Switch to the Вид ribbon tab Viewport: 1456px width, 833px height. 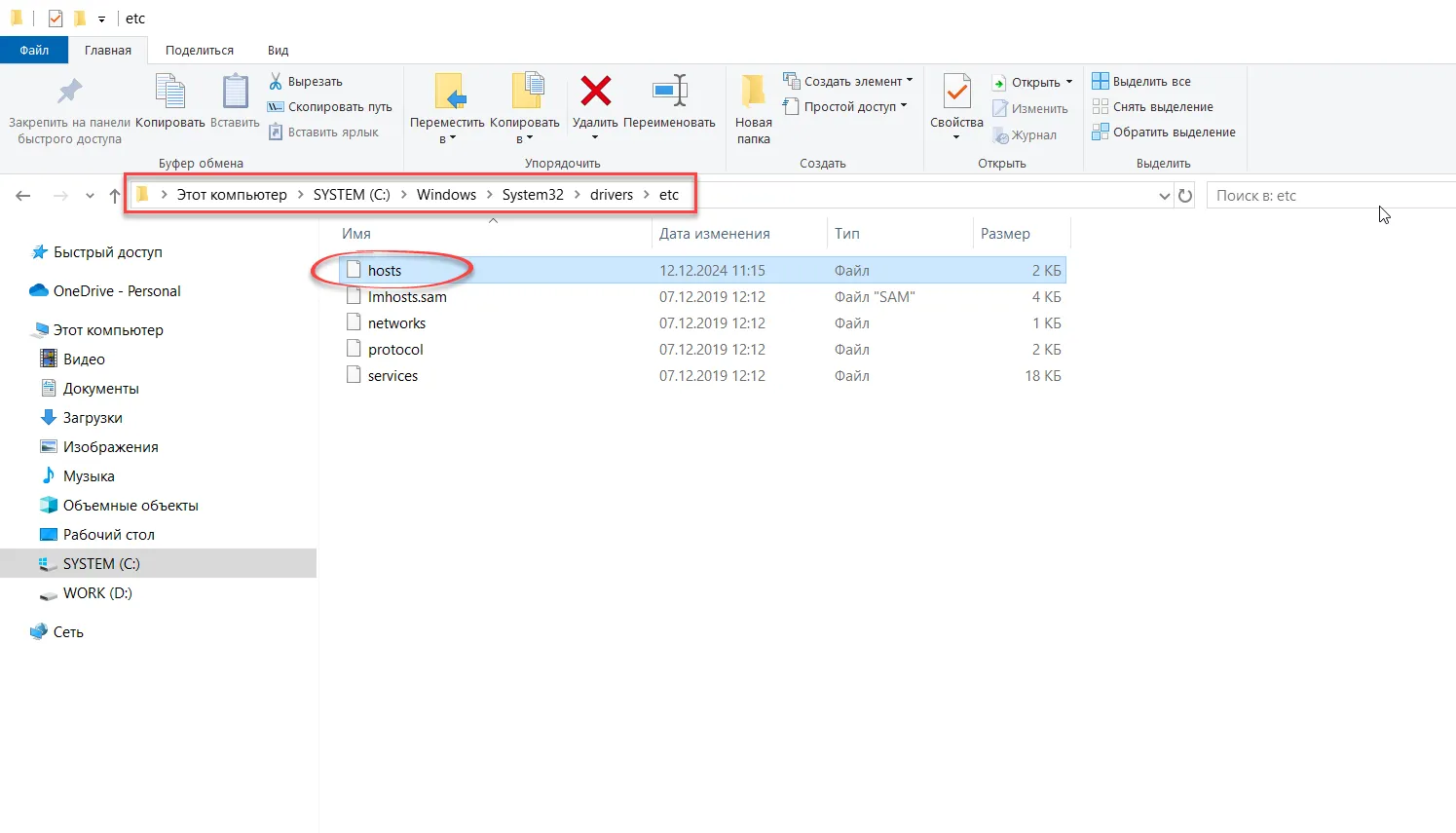click(277, 49)
